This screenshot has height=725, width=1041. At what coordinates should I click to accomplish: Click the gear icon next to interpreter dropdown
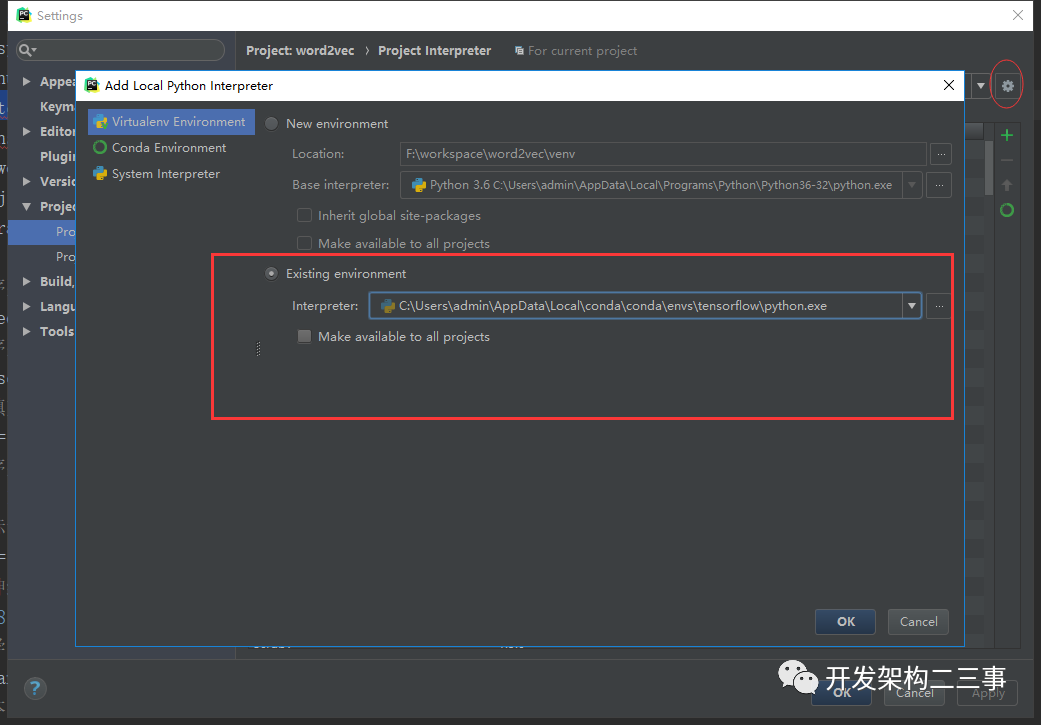pyautogui.click(x=1007, y=86)
